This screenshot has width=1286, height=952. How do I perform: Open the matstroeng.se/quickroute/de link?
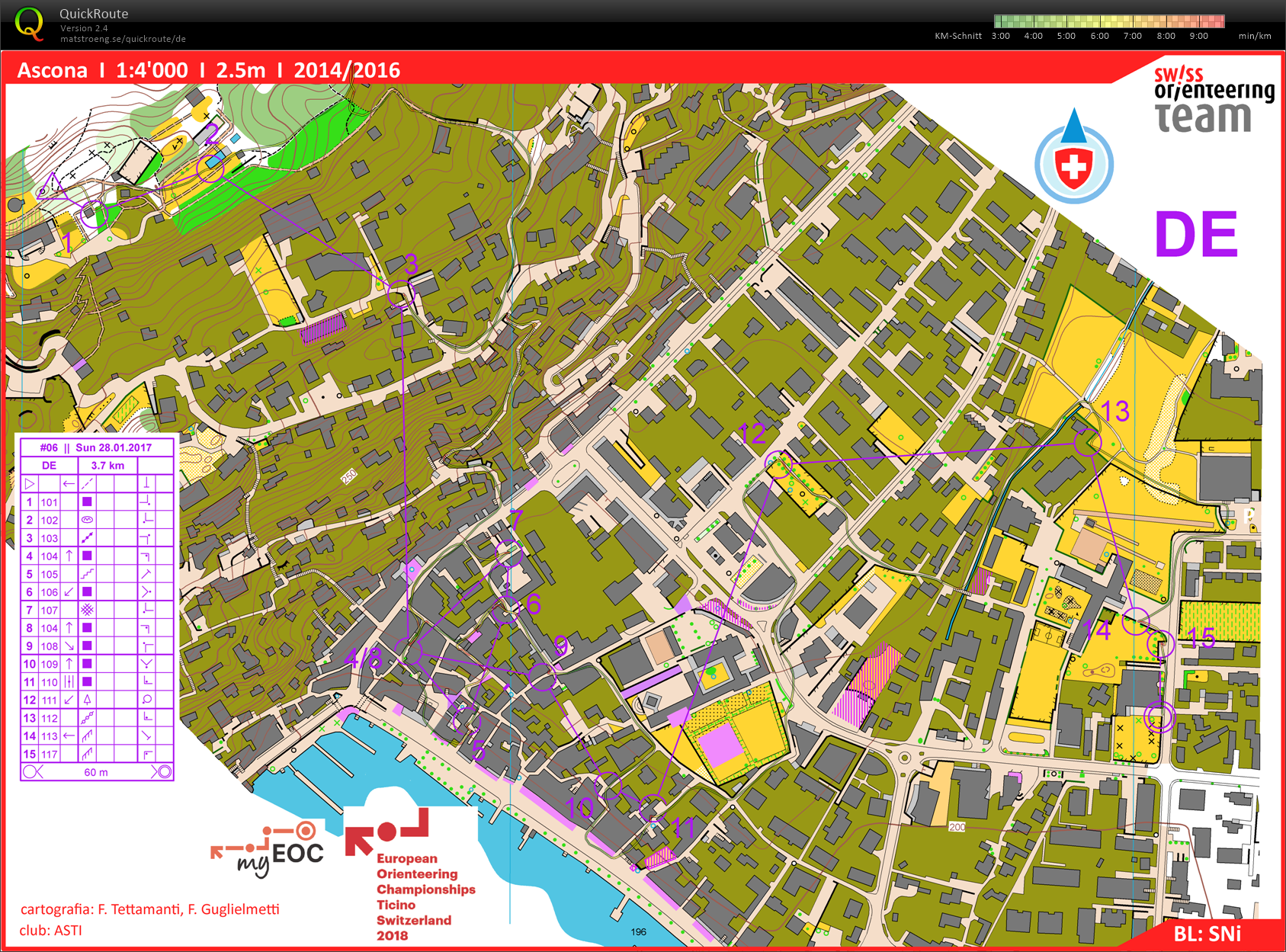coord(123,39)
